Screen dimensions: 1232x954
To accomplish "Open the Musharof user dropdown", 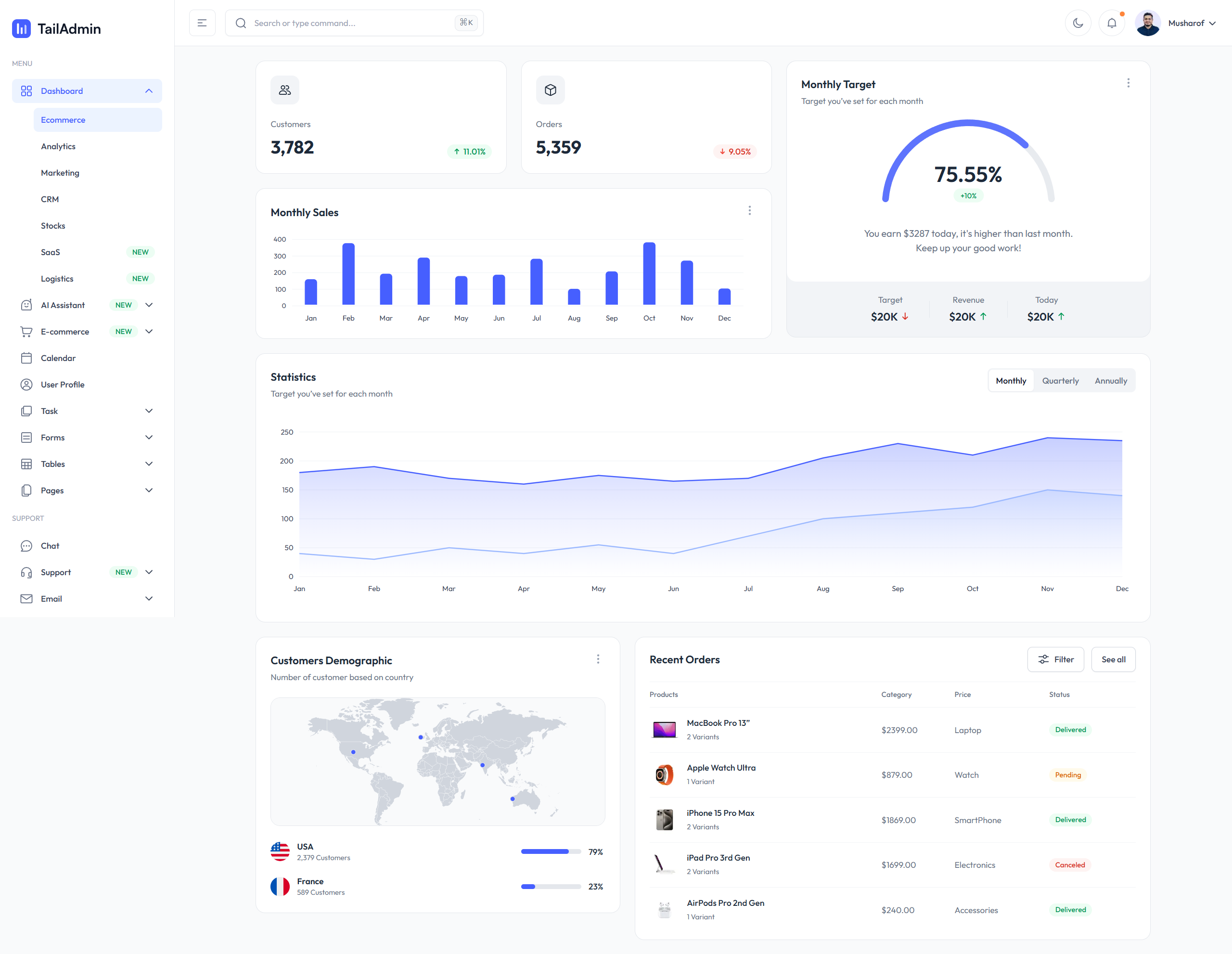I will point(1176,23).
